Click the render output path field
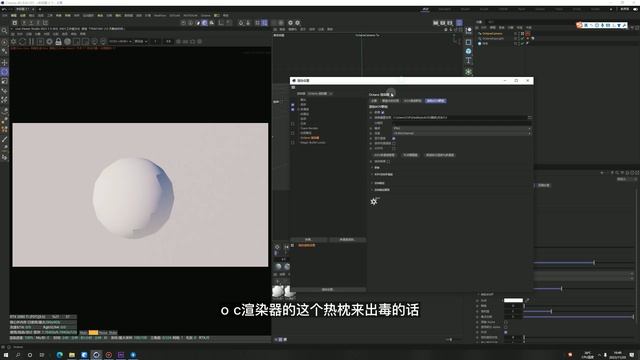This screenshot has height=360, width=640. [x=460, y=118]
